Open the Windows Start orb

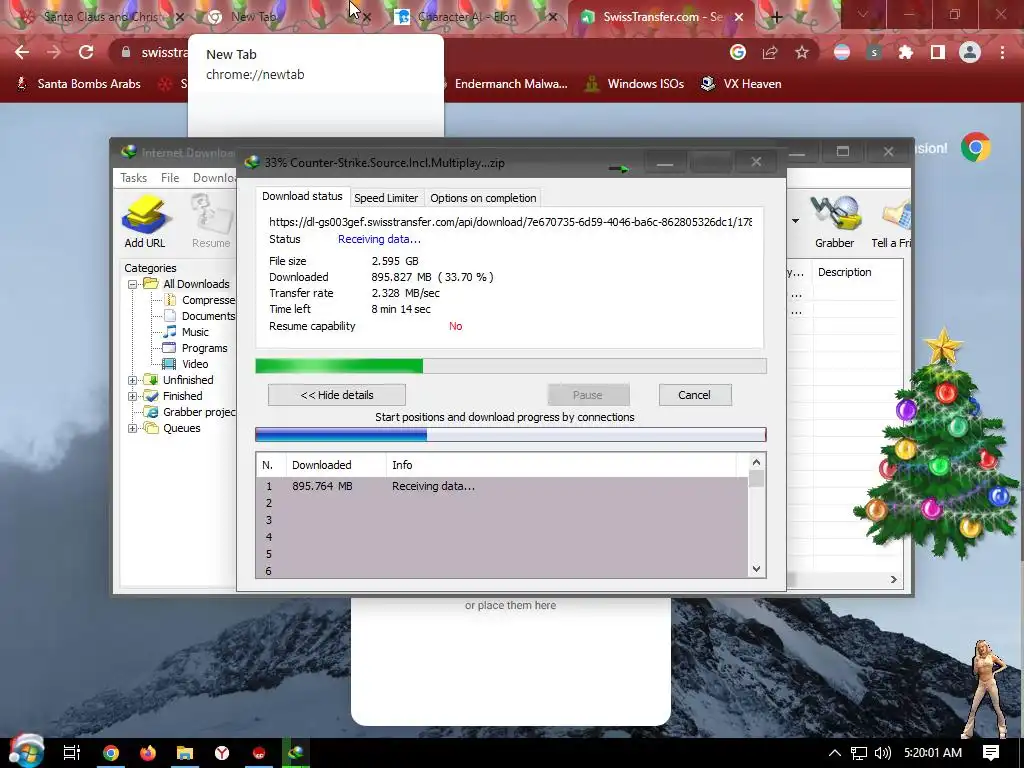coord(26,750)
